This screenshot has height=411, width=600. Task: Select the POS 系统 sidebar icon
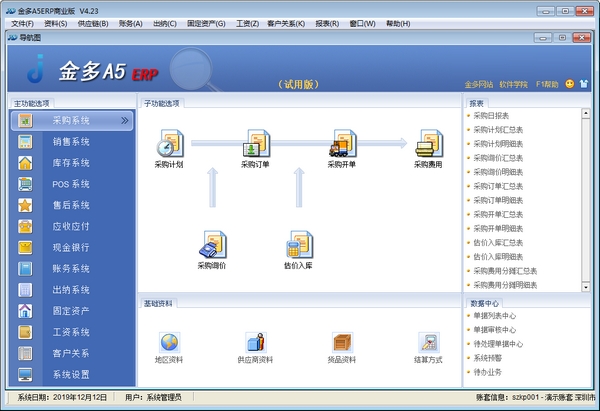coord(25,184)
